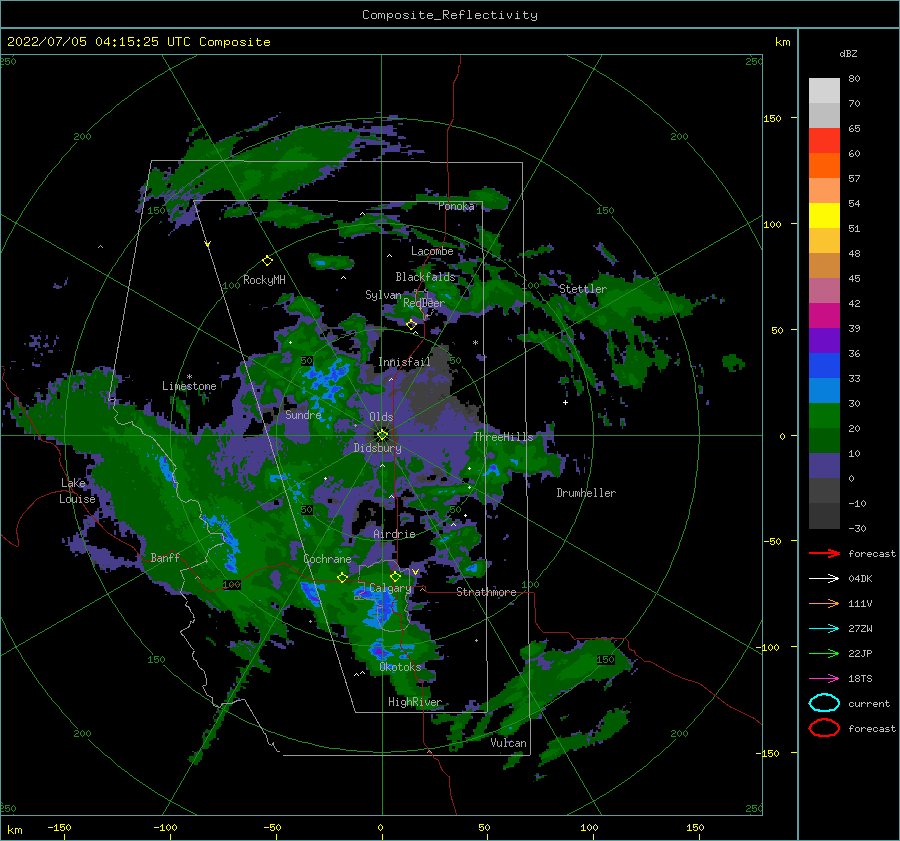900x841 pixels.
Task: Click the green 22JP arrow legend icon
Action: 824,653
